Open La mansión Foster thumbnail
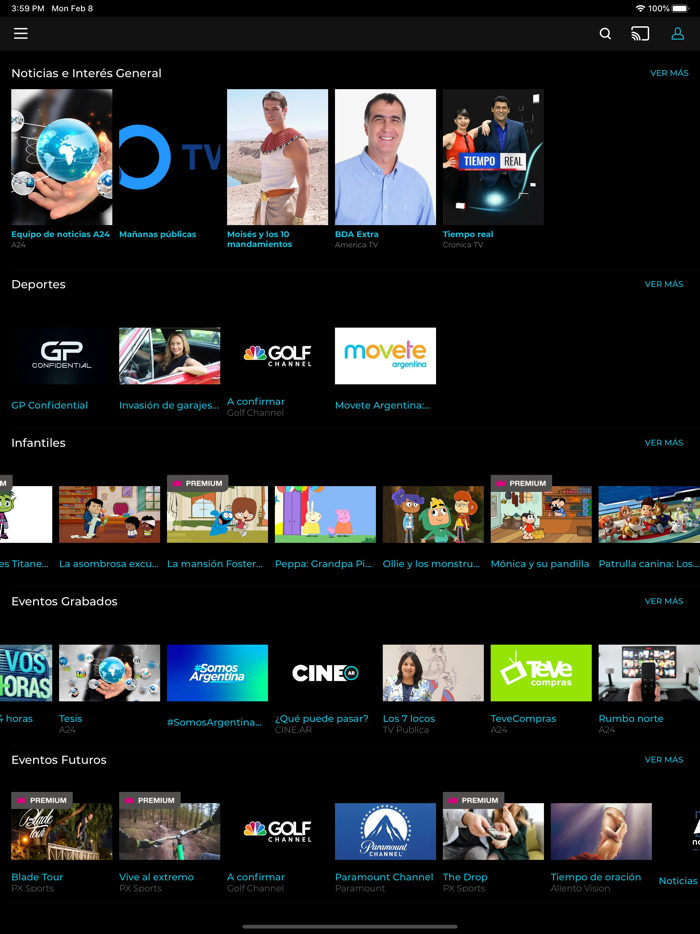The height and width of the screenshot is (934, 700). (217, 514)
